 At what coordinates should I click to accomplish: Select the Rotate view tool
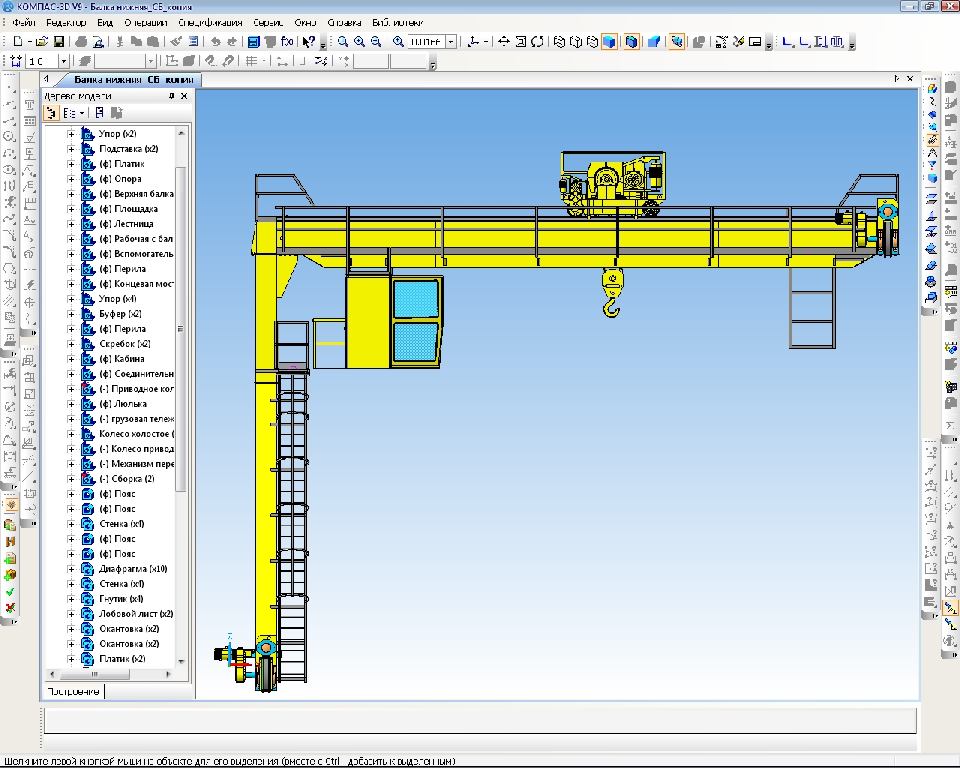tap(538, 42)
